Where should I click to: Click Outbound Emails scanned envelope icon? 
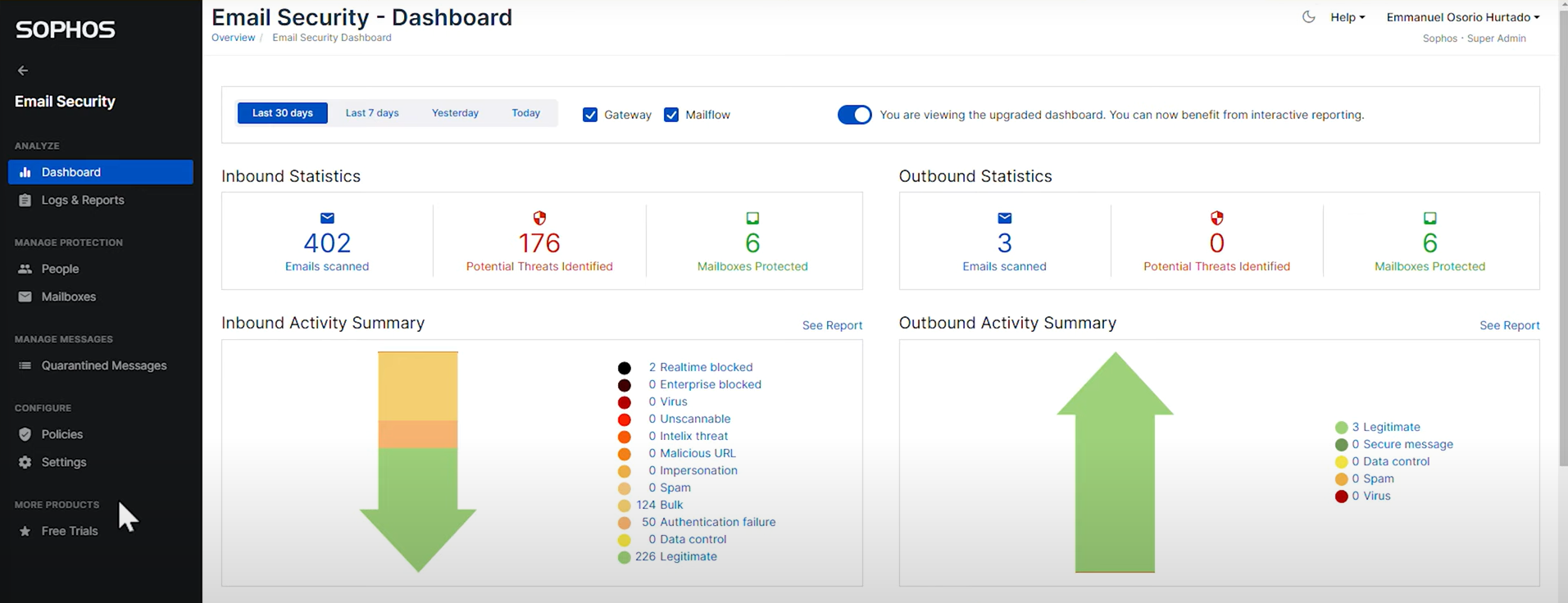click(x=1005, y=218)
